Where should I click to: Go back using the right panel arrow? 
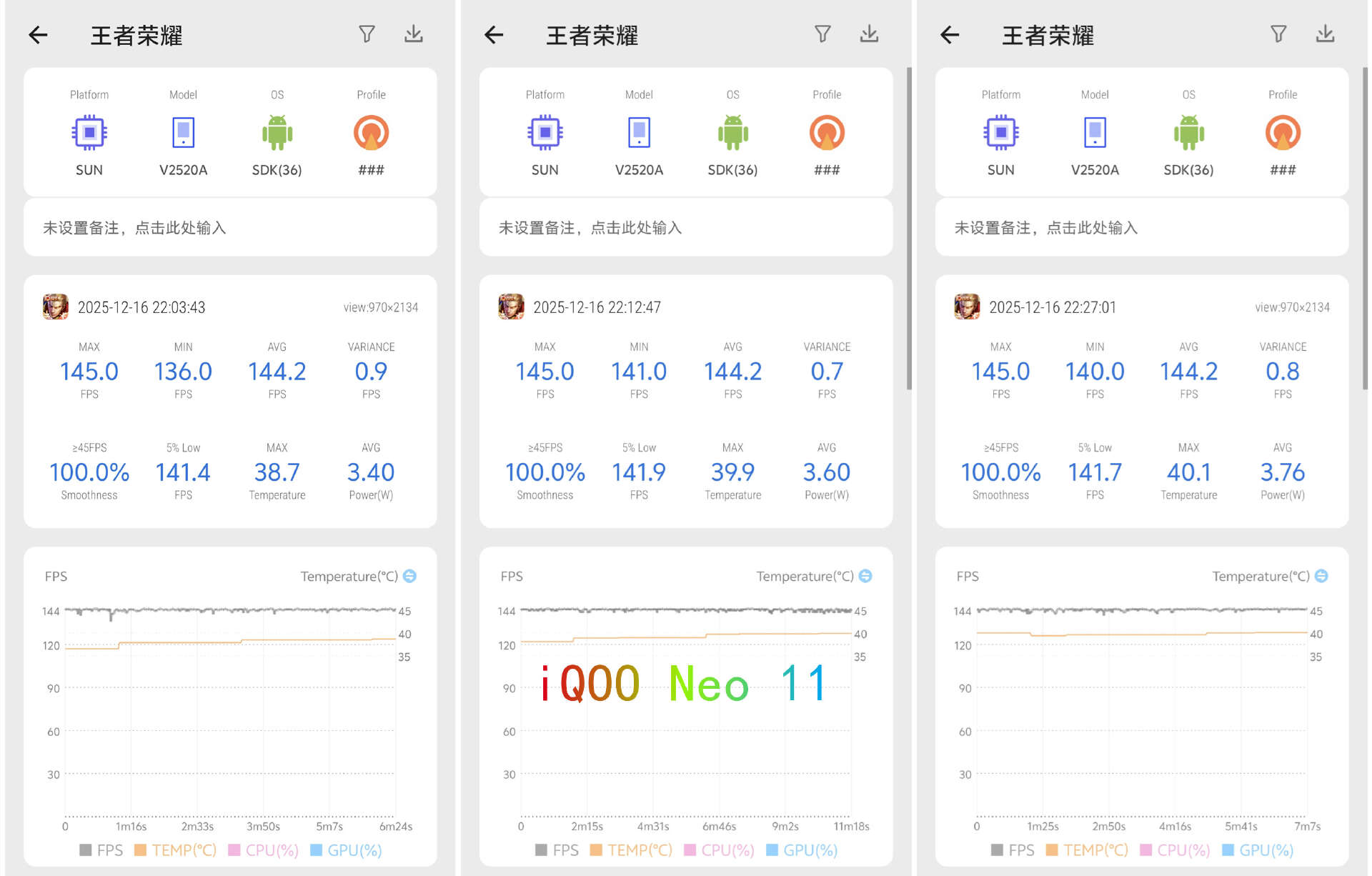[950, 34]
